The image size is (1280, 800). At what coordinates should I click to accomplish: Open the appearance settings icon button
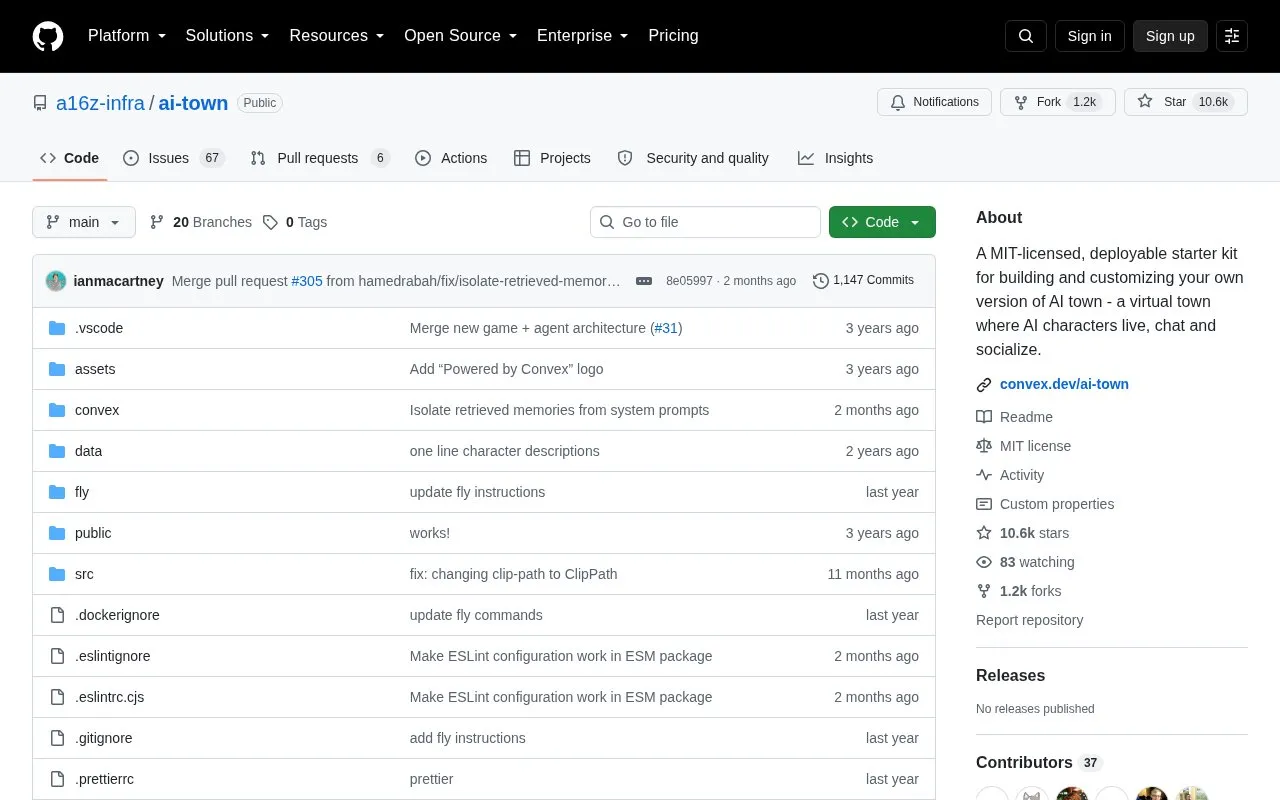pos(1232,36)
